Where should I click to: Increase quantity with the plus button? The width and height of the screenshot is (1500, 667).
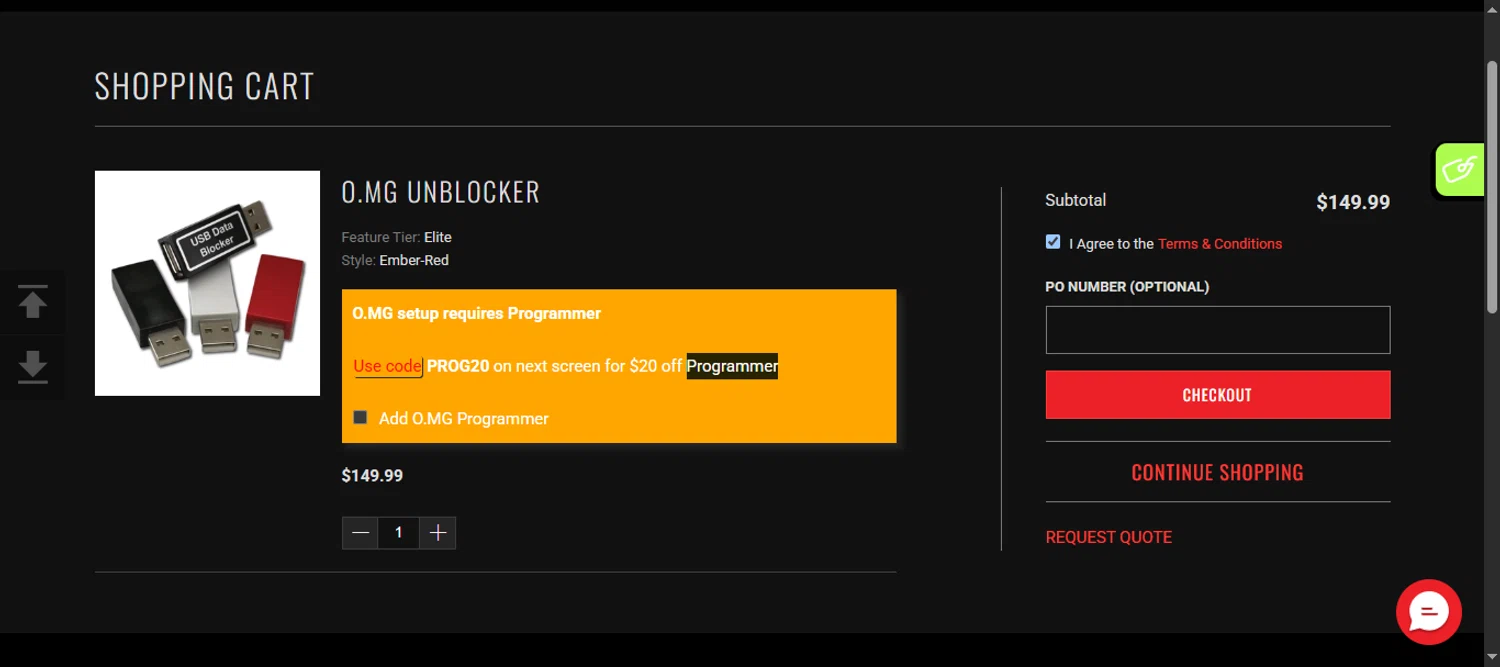point(437,533)
